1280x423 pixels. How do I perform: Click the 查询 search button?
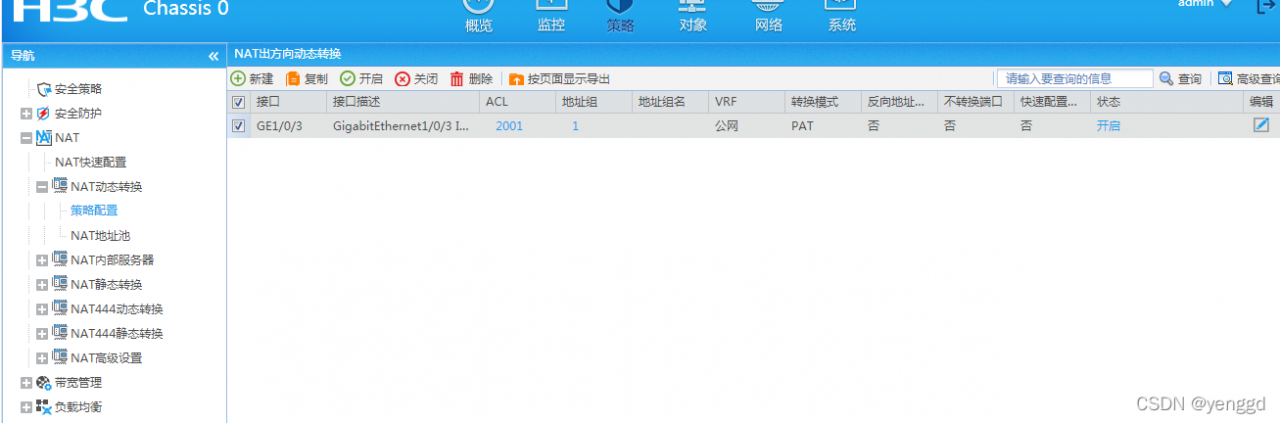click(x=1181, y=79)
